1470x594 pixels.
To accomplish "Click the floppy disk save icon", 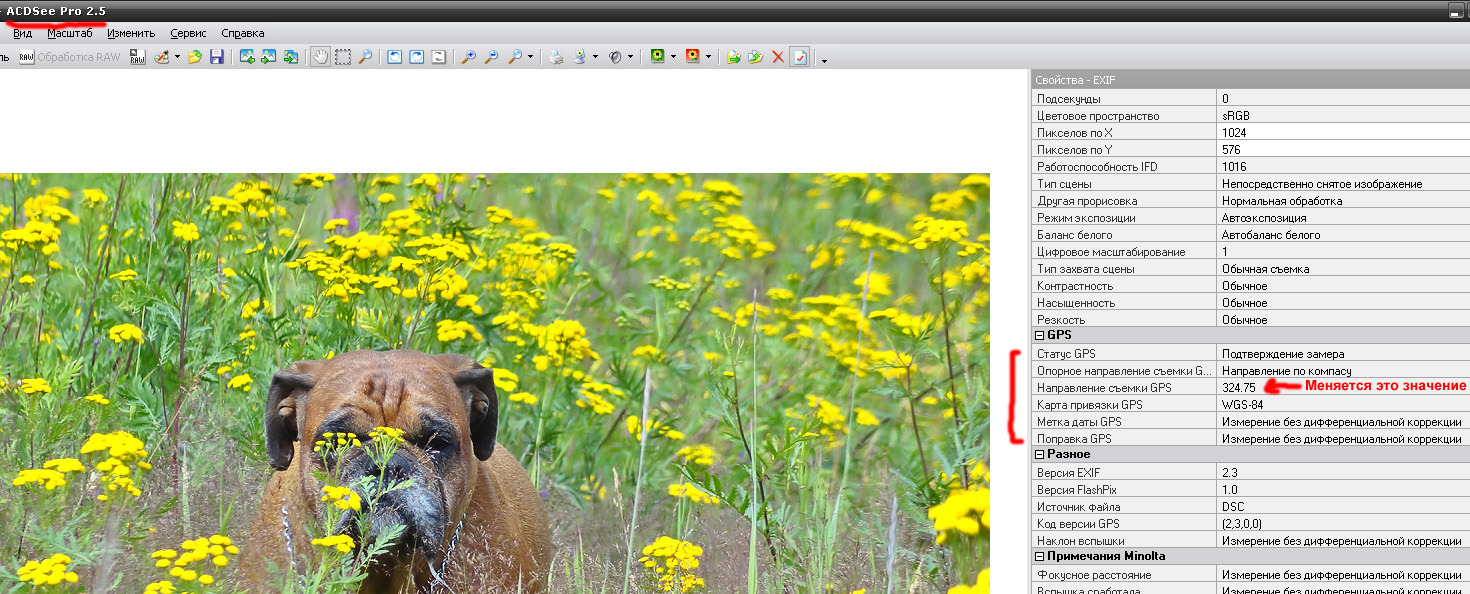I will [216, 57].
